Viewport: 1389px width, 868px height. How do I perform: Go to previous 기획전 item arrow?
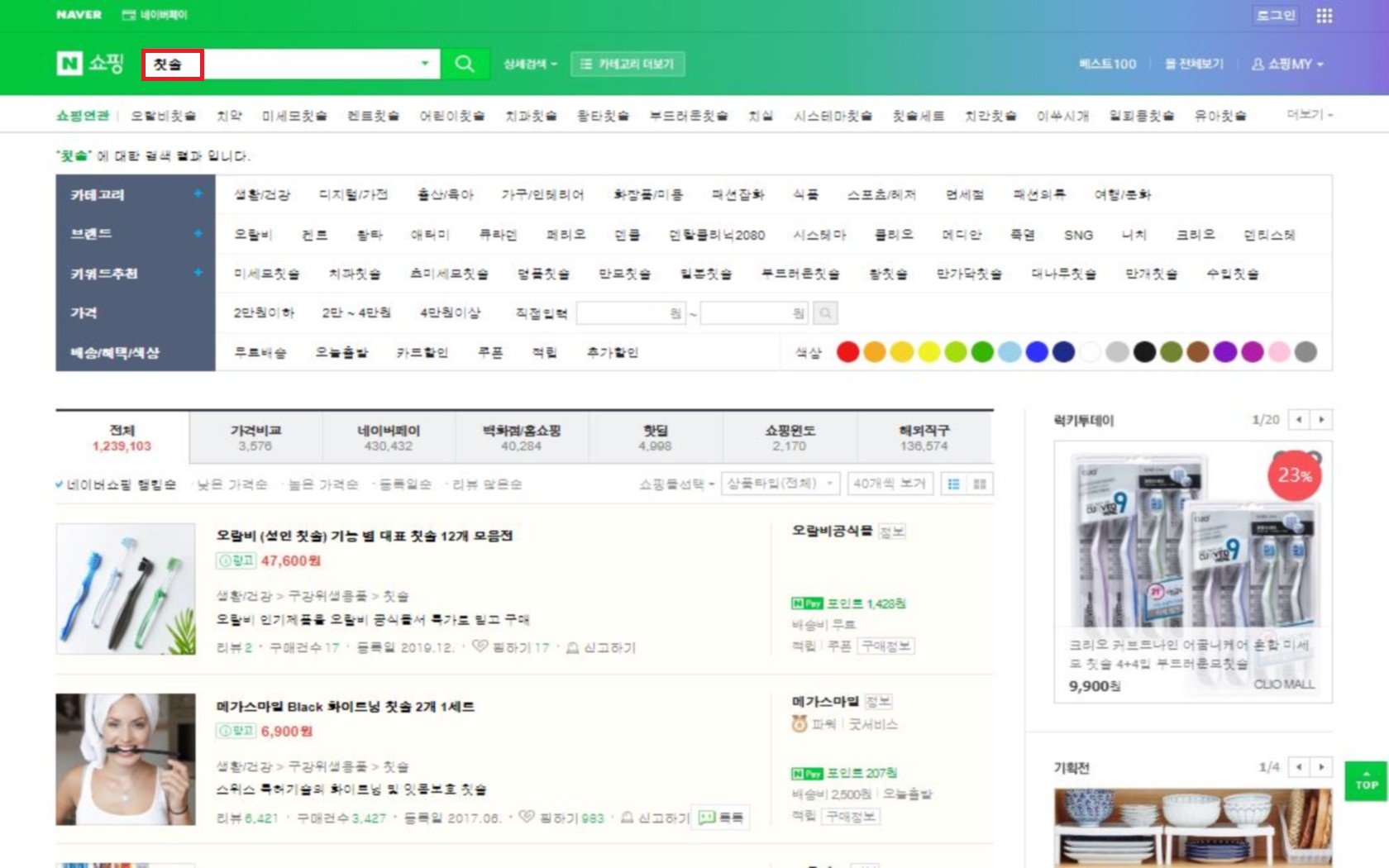coord(1299,767)
